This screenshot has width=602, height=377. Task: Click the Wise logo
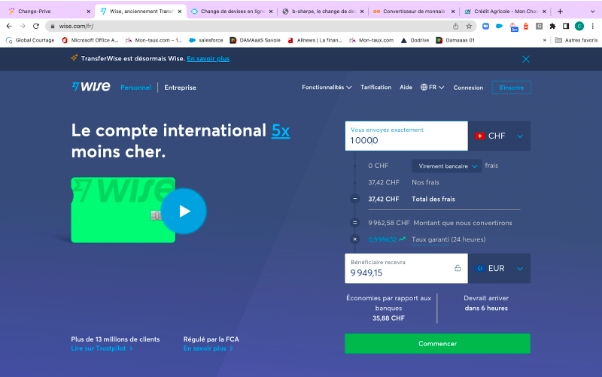[91, 87]
